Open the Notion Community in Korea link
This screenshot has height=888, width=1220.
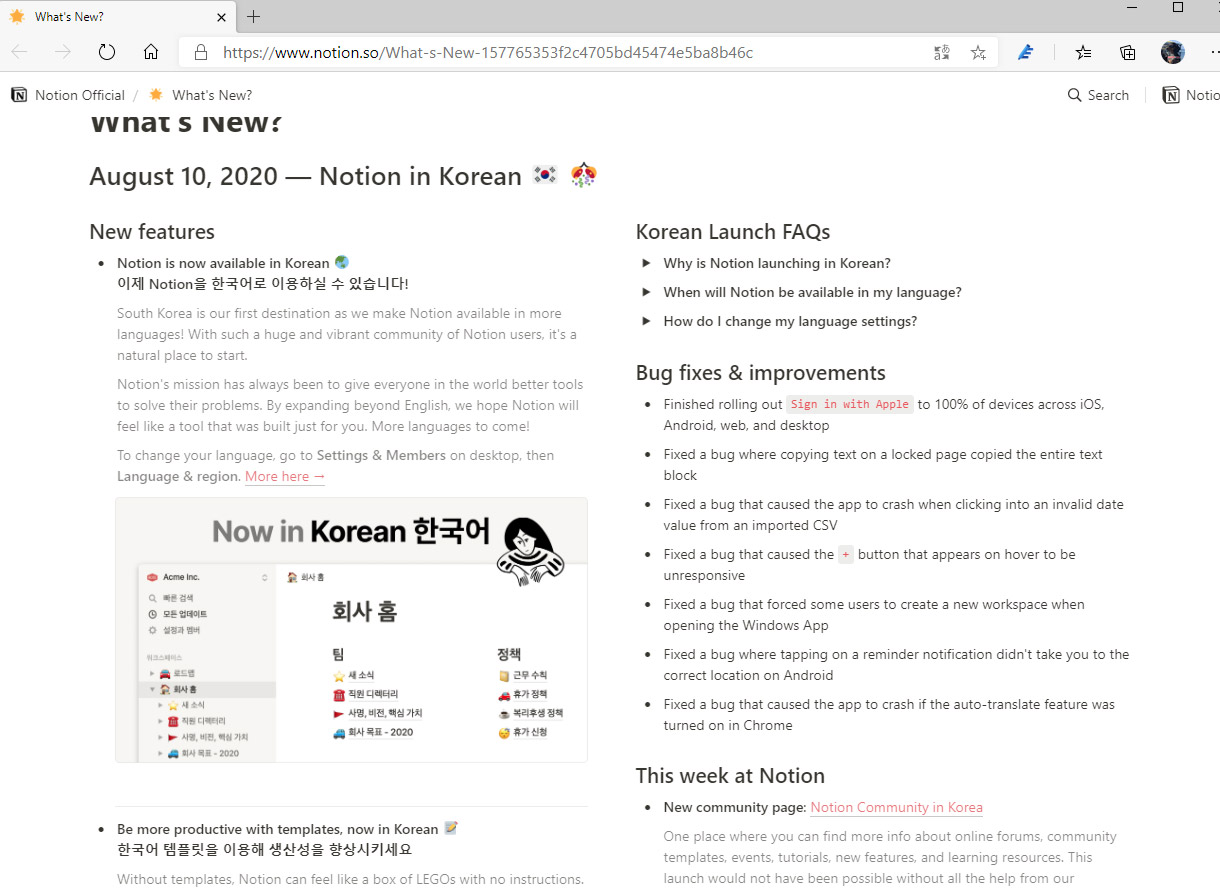tap(896, 807)
